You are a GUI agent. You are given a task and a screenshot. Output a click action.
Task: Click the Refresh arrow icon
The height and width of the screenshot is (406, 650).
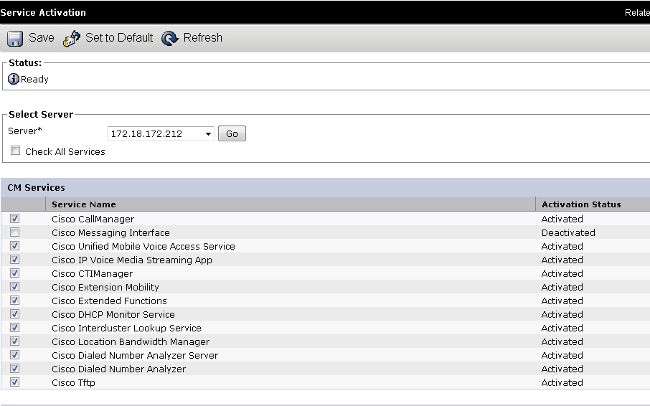(170, 39)
